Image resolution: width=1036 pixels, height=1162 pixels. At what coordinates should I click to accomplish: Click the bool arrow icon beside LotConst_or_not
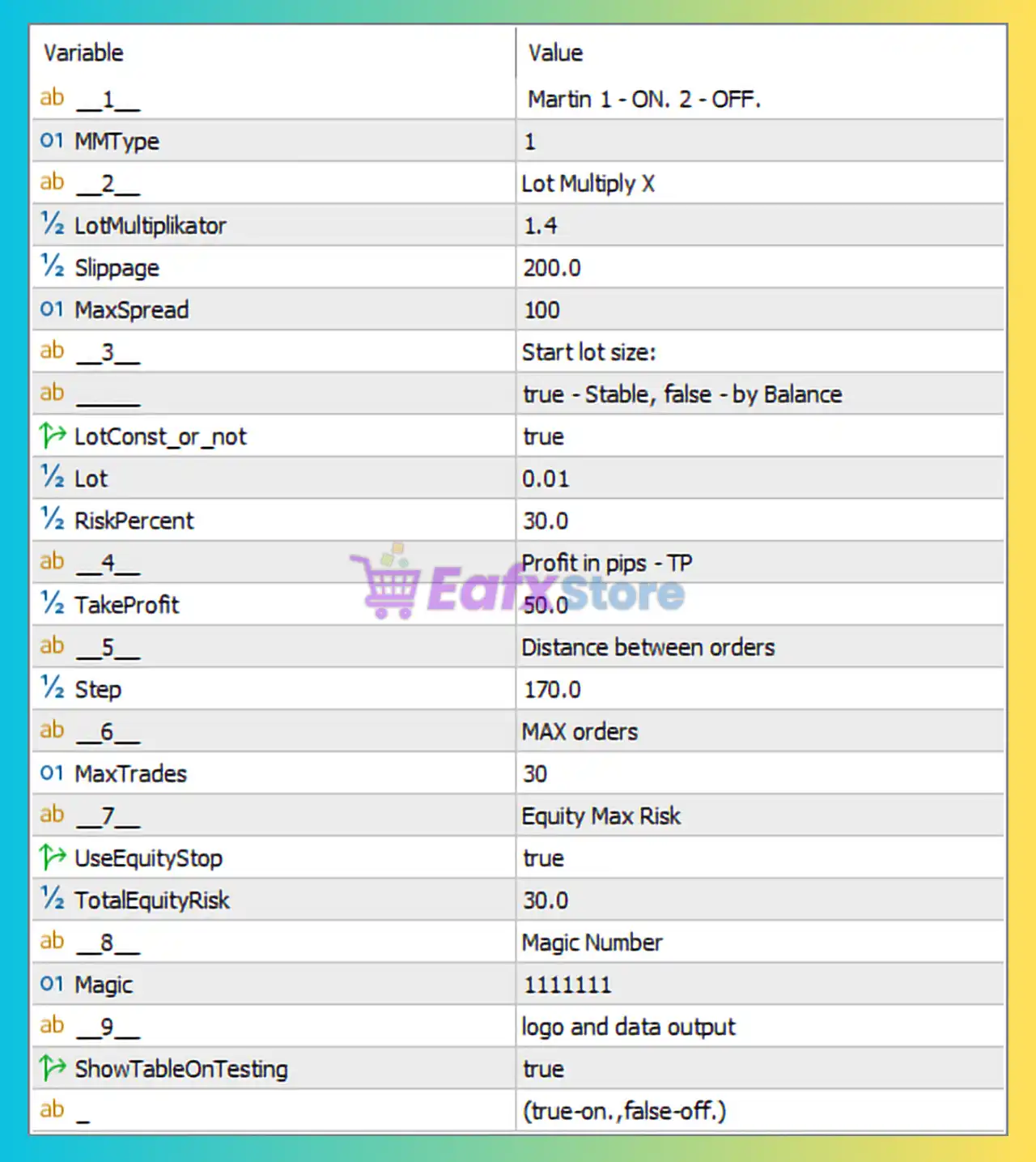(x=53, y=436)
